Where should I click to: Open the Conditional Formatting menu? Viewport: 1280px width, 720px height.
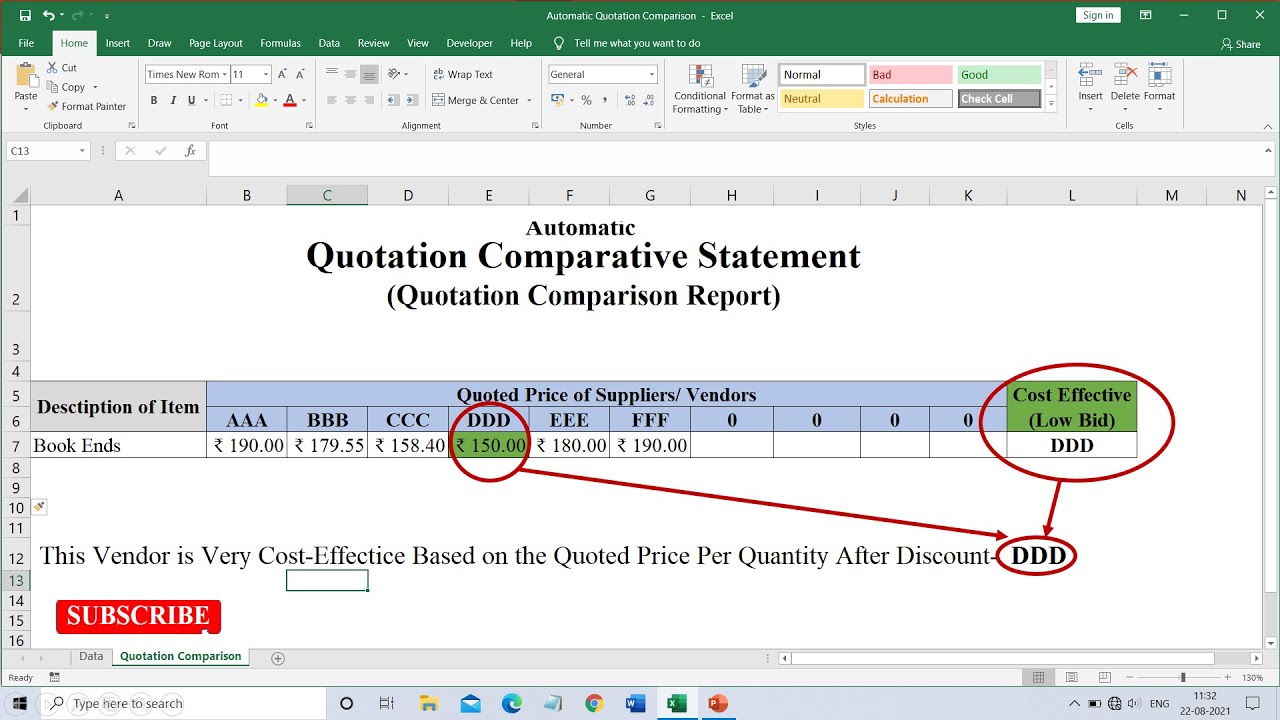(700, 89)
